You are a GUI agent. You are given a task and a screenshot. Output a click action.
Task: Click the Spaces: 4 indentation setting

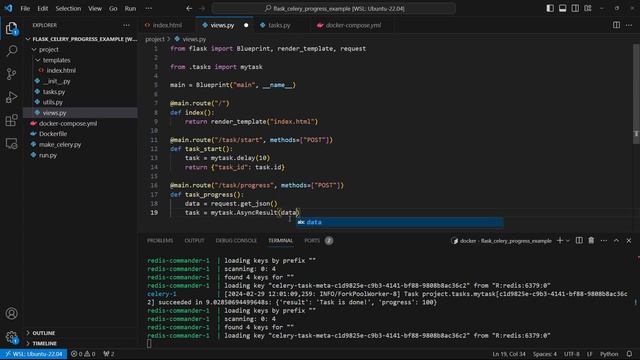[x=544, y=354]
